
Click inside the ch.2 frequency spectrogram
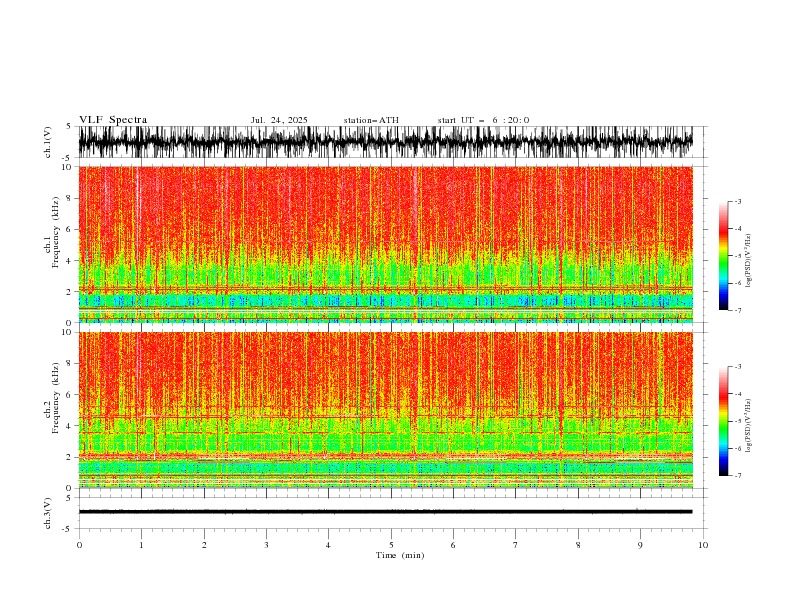point(385,410)
